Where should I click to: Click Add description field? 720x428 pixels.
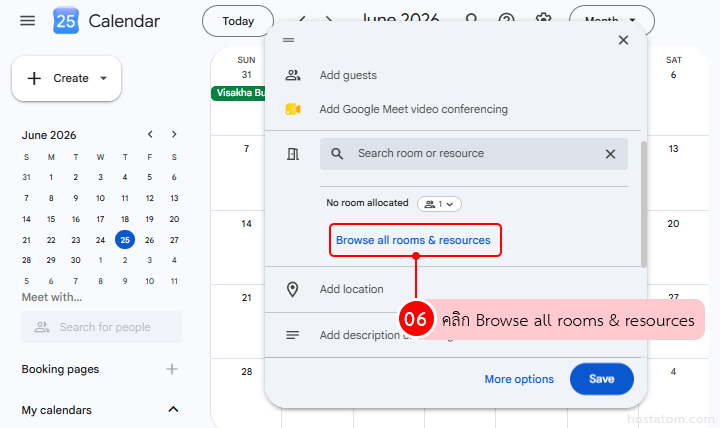tap(360, 335)
